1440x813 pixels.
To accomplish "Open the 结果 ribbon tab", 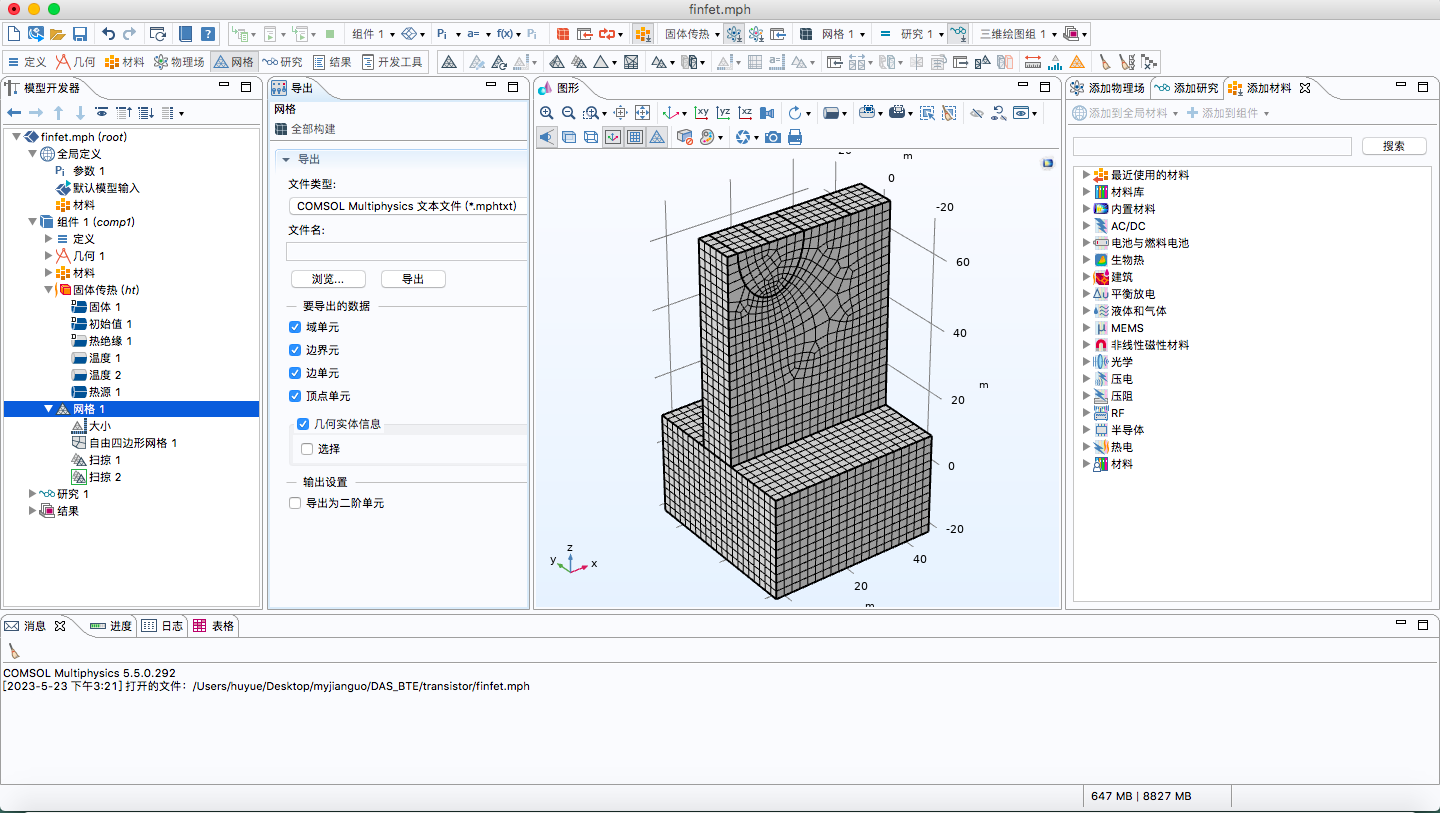I will (332, 62).
